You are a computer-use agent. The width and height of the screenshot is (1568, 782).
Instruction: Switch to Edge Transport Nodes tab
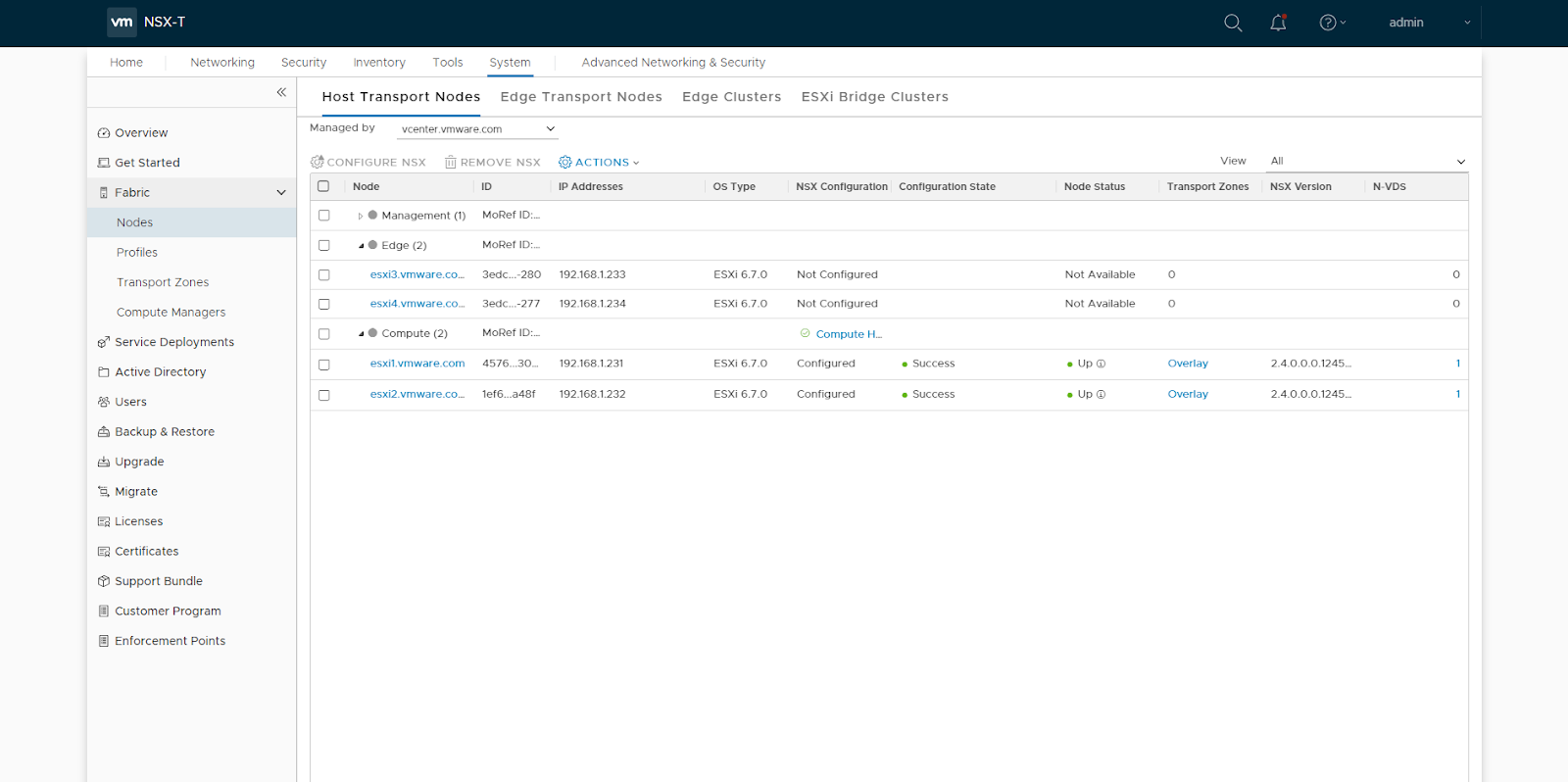coord(581,97)
